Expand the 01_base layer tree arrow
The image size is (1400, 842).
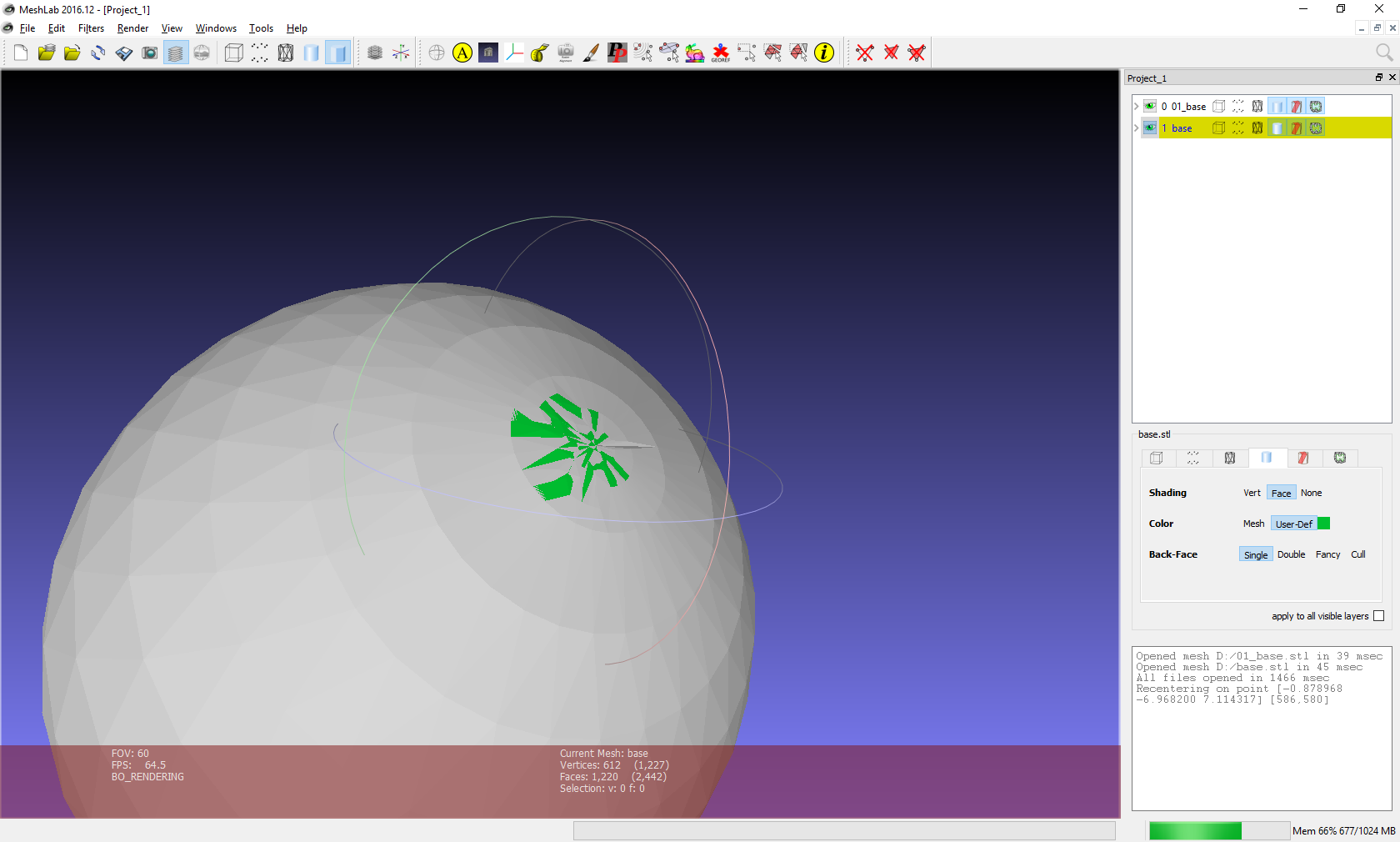(1136, 106)
